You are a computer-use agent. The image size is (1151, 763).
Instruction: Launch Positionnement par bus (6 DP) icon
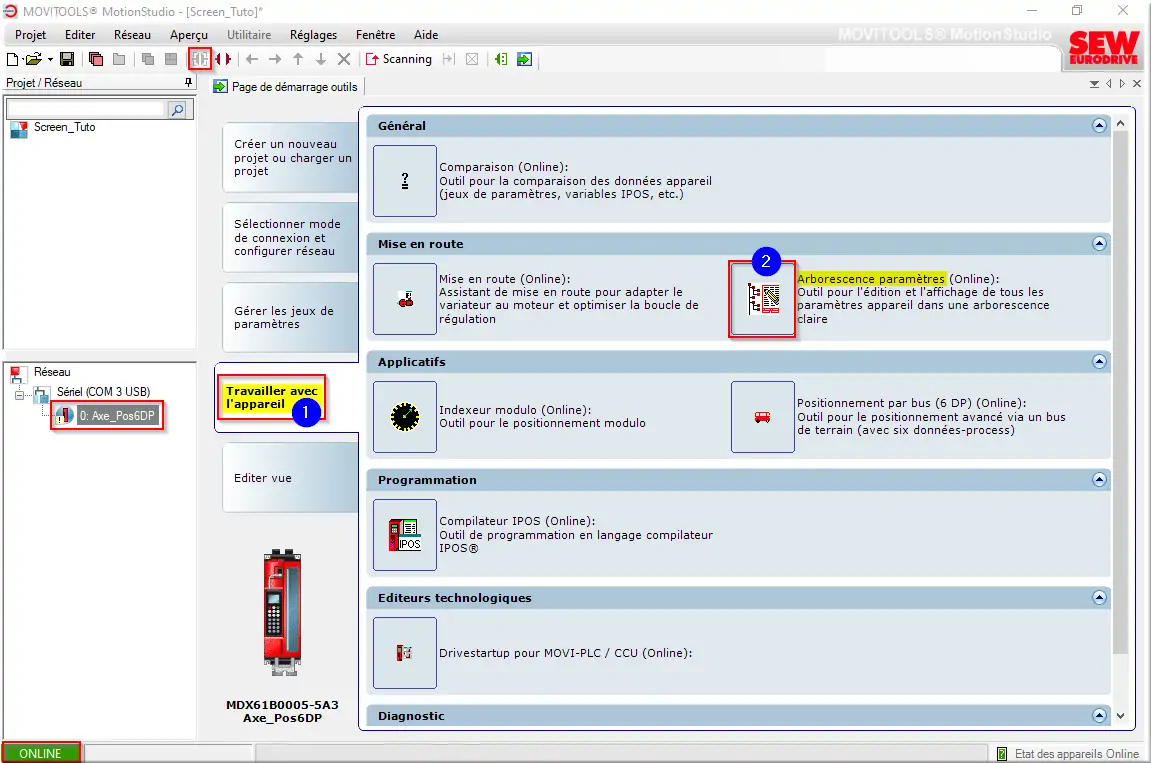pyautogui.click(x=762, y=417)
